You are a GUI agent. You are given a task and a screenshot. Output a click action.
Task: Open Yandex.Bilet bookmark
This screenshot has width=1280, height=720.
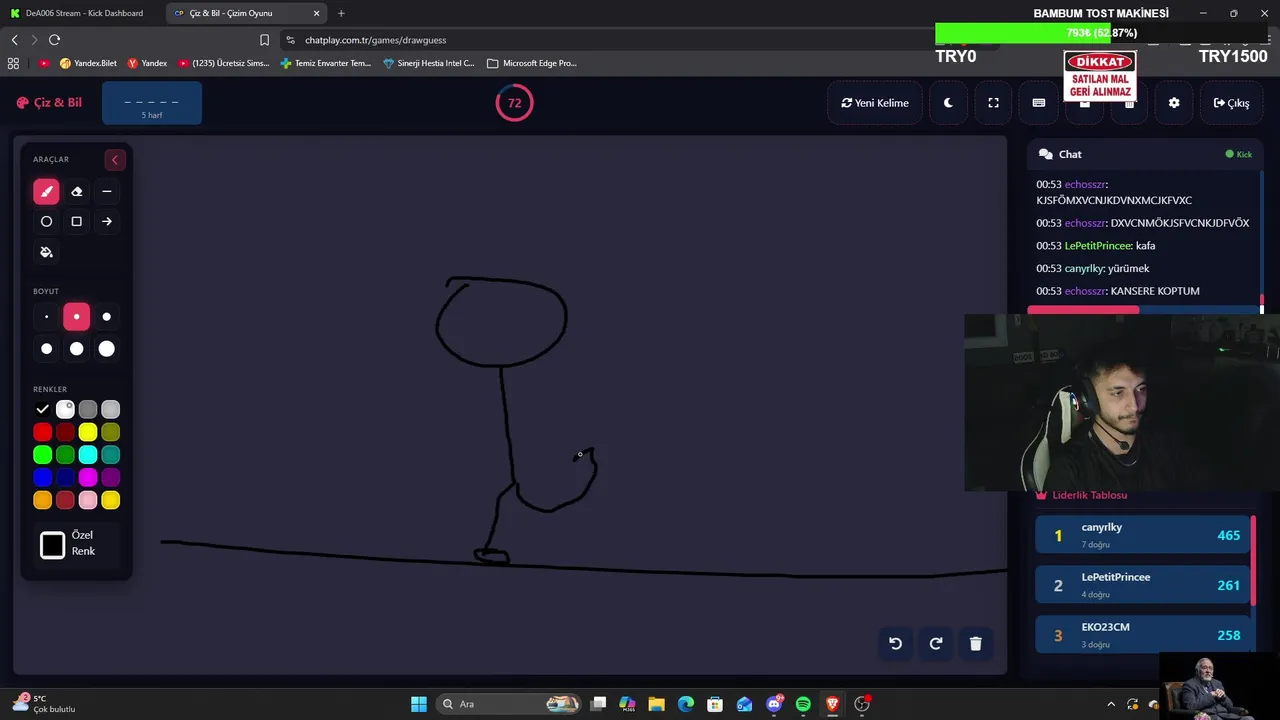coord(88,63)
